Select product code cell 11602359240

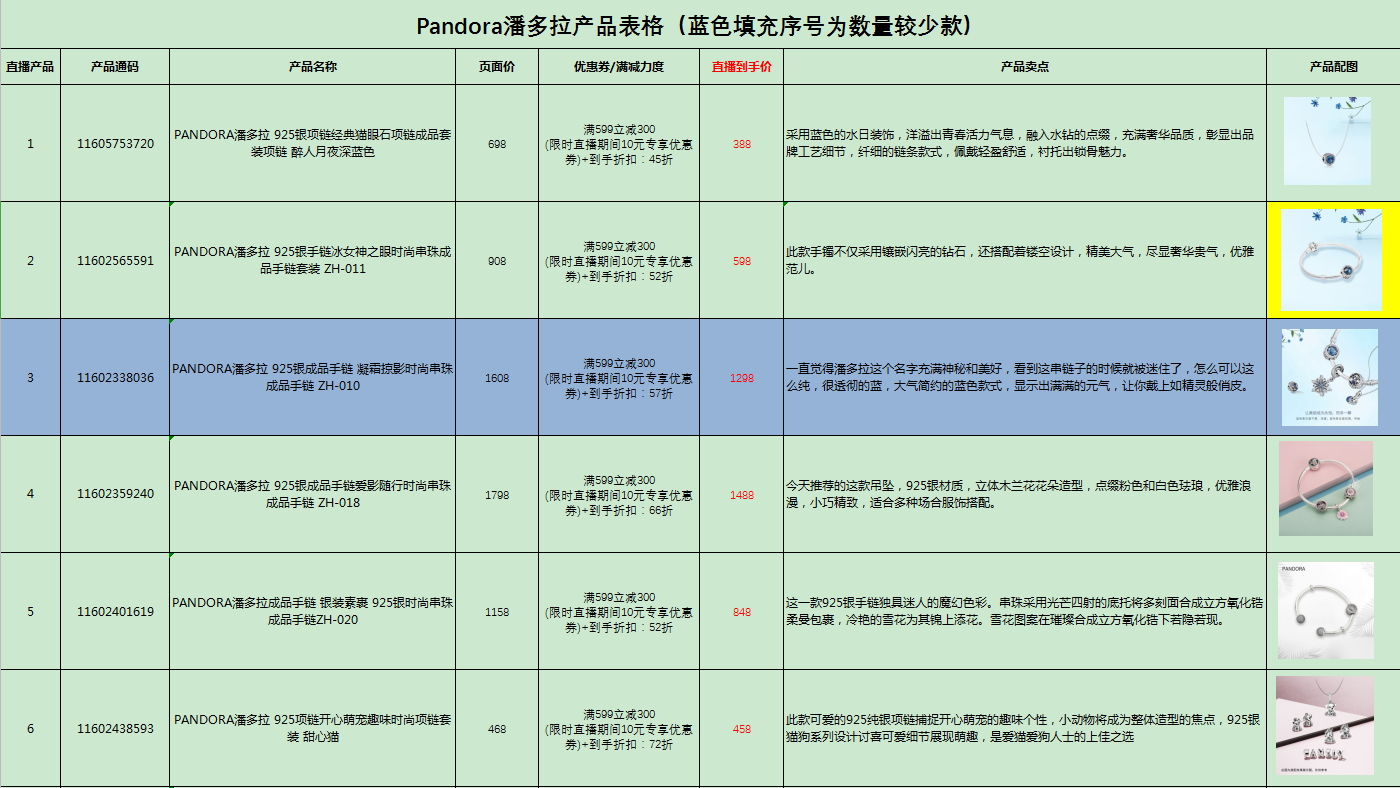click(115, 494)
